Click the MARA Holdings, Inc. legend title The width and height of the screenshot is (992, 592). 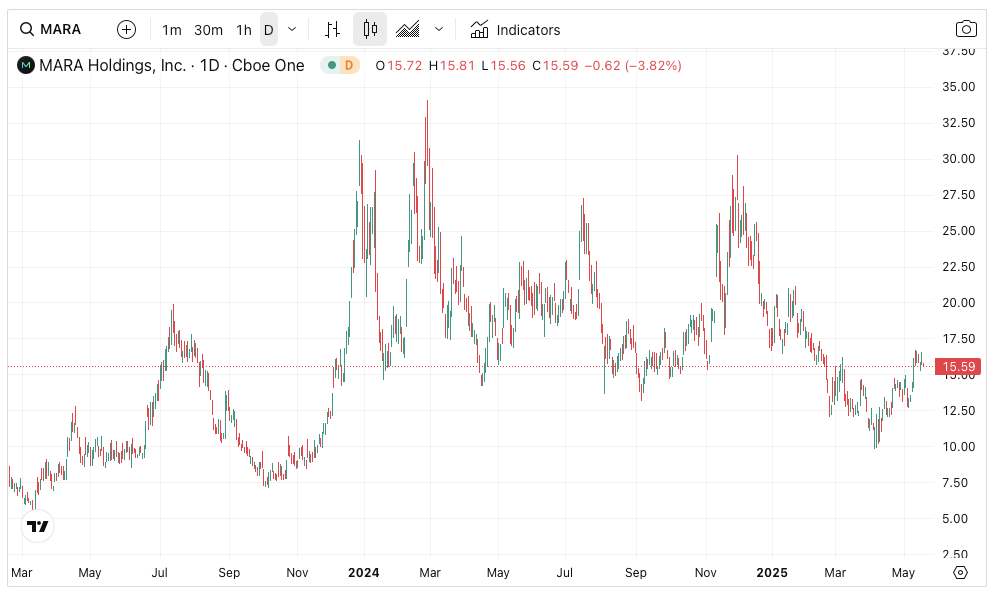(171, 65)
